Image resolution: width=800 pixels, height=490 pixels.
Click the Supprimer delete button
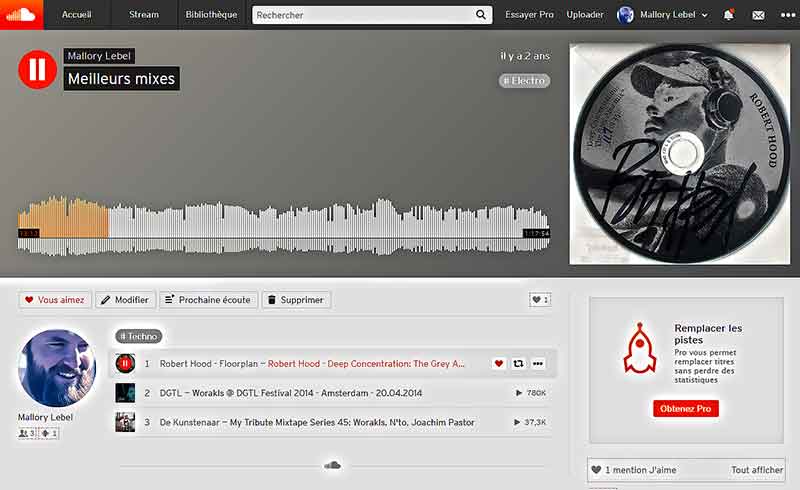point(296,300)
